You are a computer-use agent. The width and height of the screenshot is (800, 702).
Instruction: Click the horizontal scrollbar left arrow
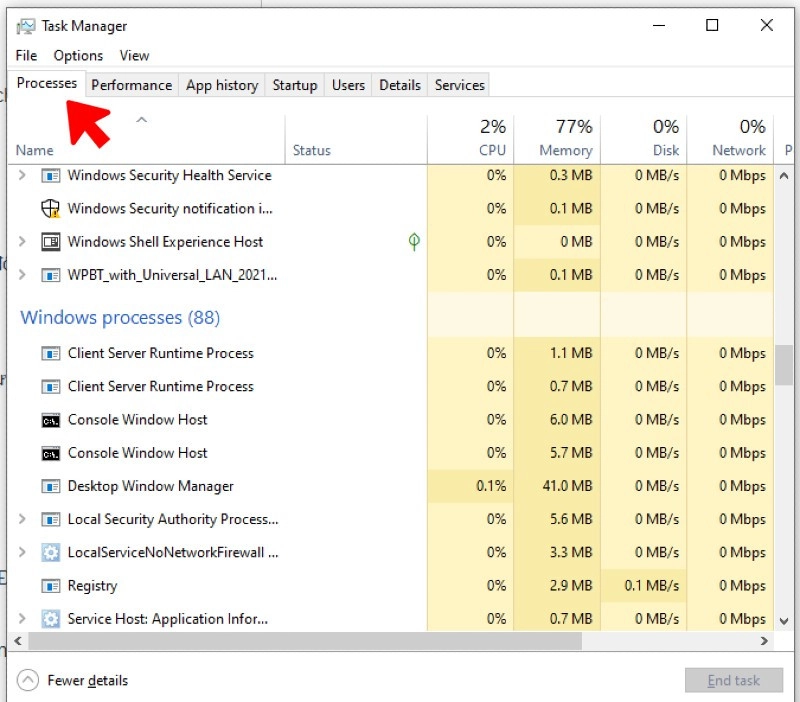pyautogui.click(x=18, y=641)
